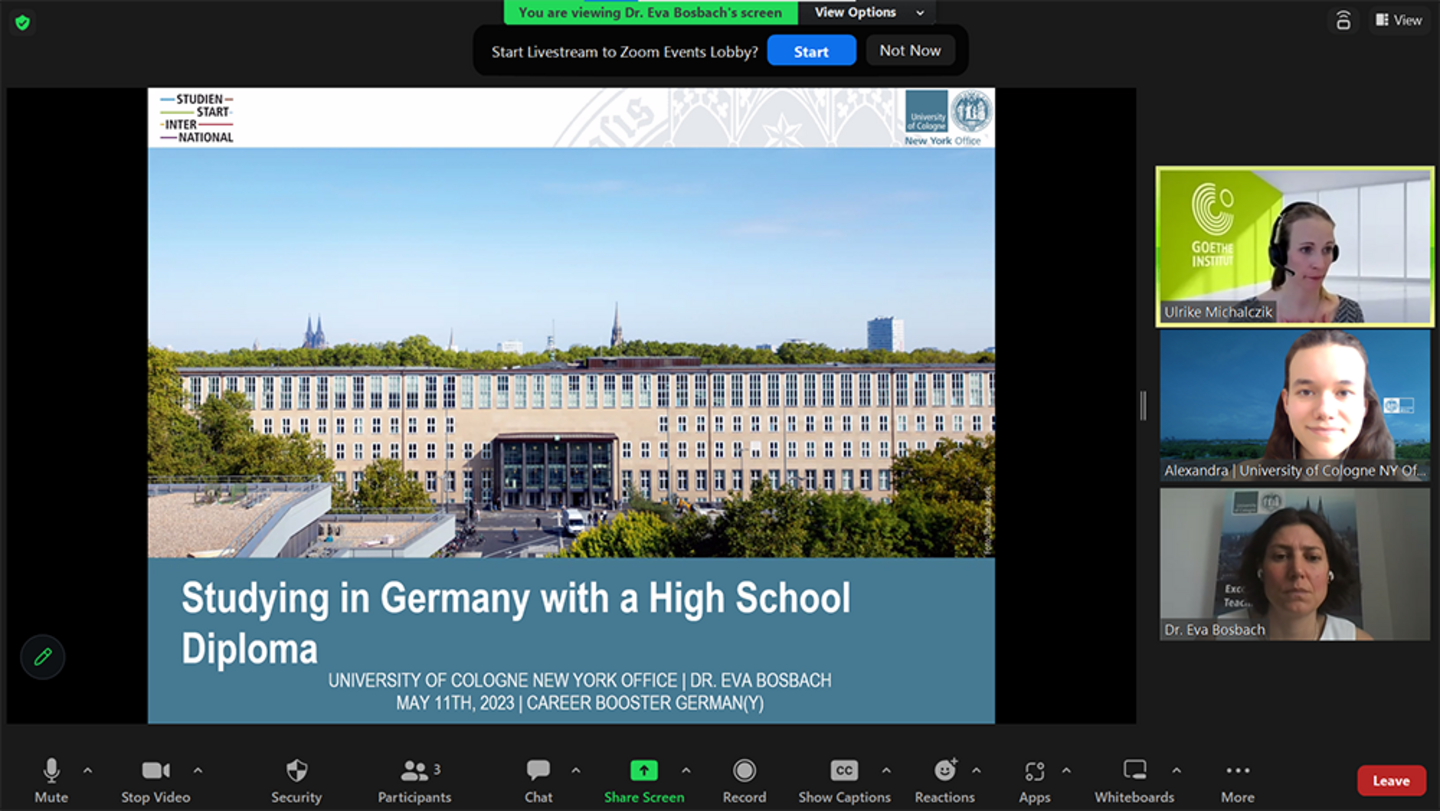Click the lock icon beside View
This screenshot has height=811, width=1440.
1343,20
